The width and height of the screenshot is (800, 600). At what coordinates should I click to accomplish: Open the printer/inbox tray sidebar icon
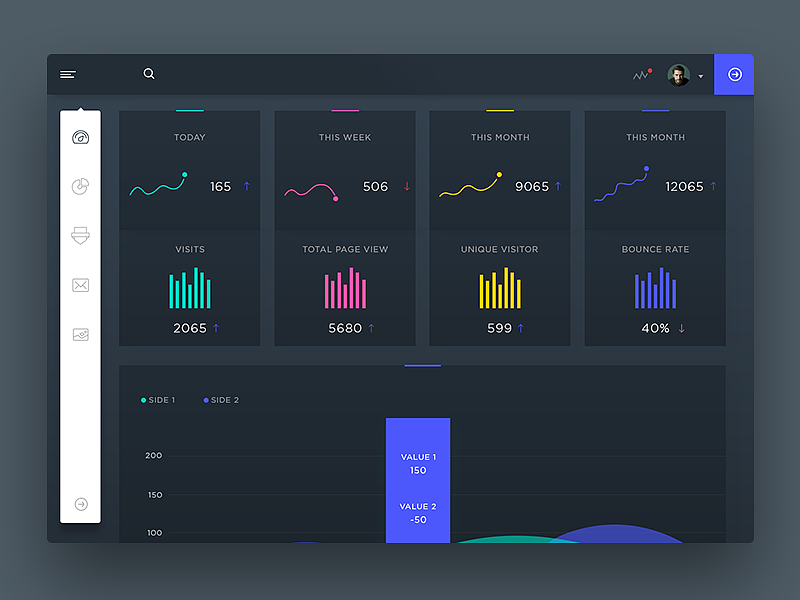coord(80,235)
